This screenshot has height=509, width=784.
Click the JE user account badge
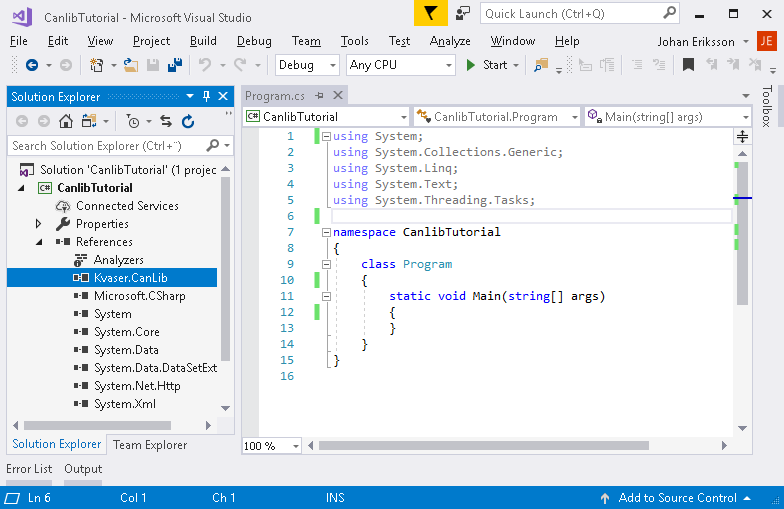[766, 41]
